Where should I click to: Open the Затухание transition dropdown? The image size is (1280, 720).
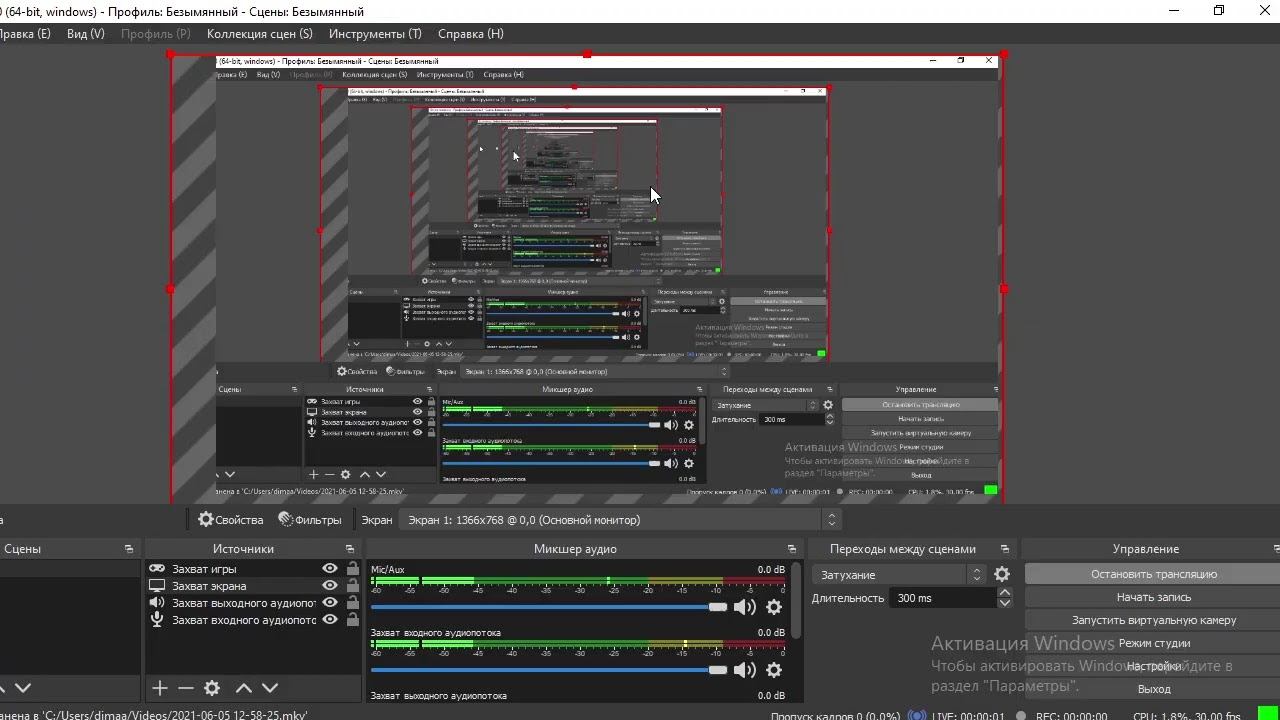901,574
